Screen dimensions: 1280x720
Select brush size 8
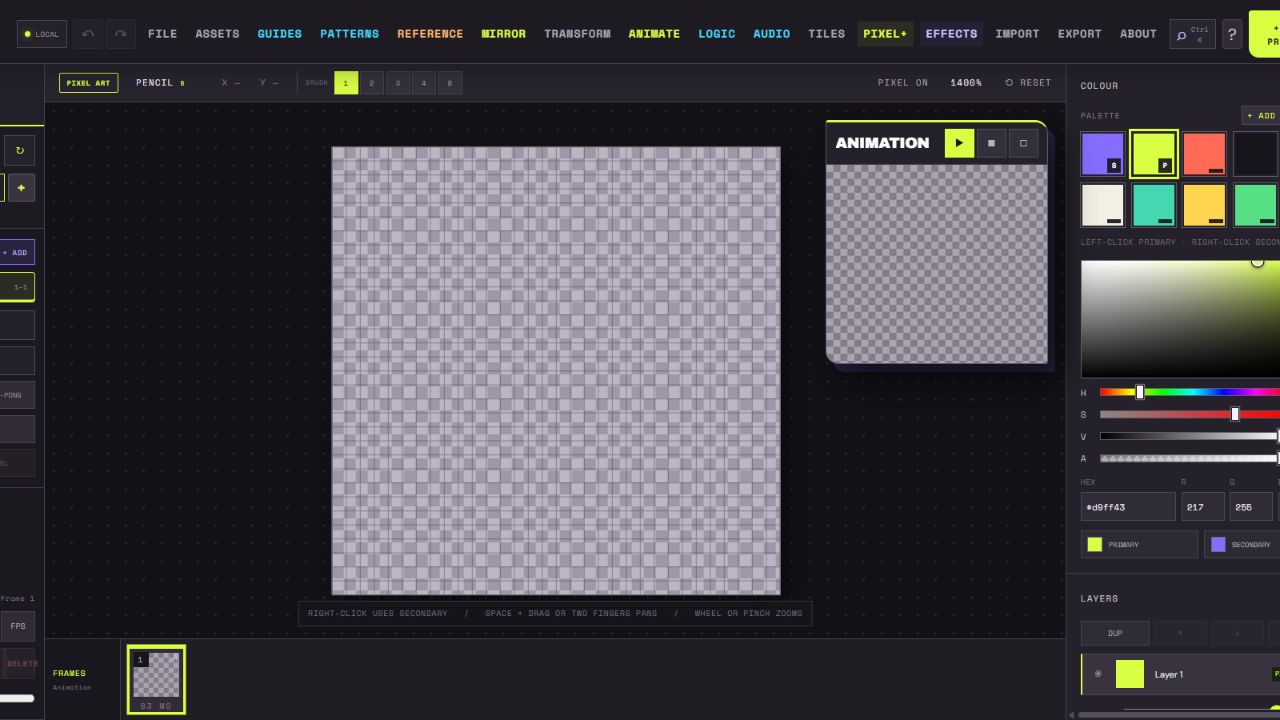point(450,83)
